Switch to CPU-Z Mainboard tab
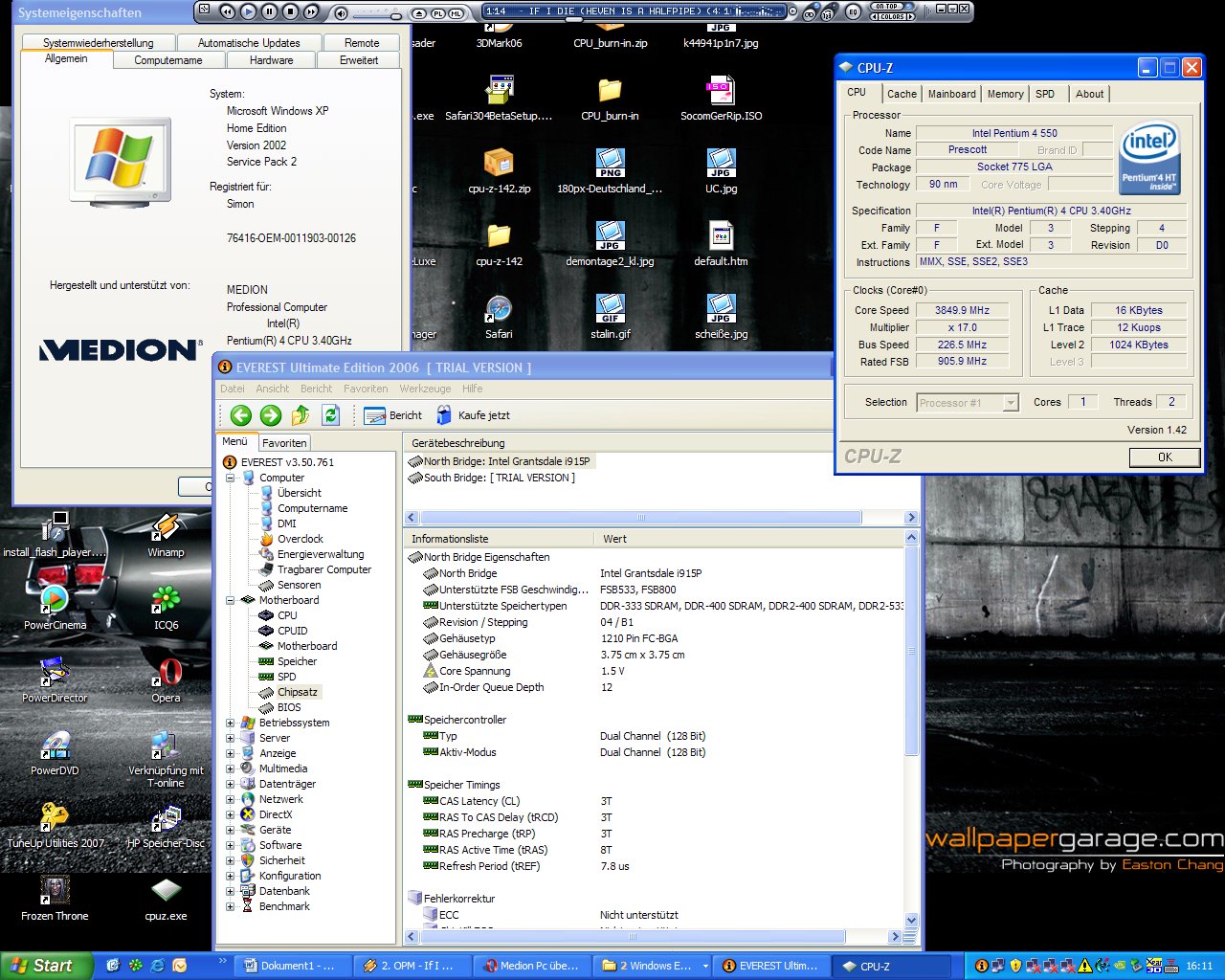Viewport: 1225px width, 980px height. 952,94
